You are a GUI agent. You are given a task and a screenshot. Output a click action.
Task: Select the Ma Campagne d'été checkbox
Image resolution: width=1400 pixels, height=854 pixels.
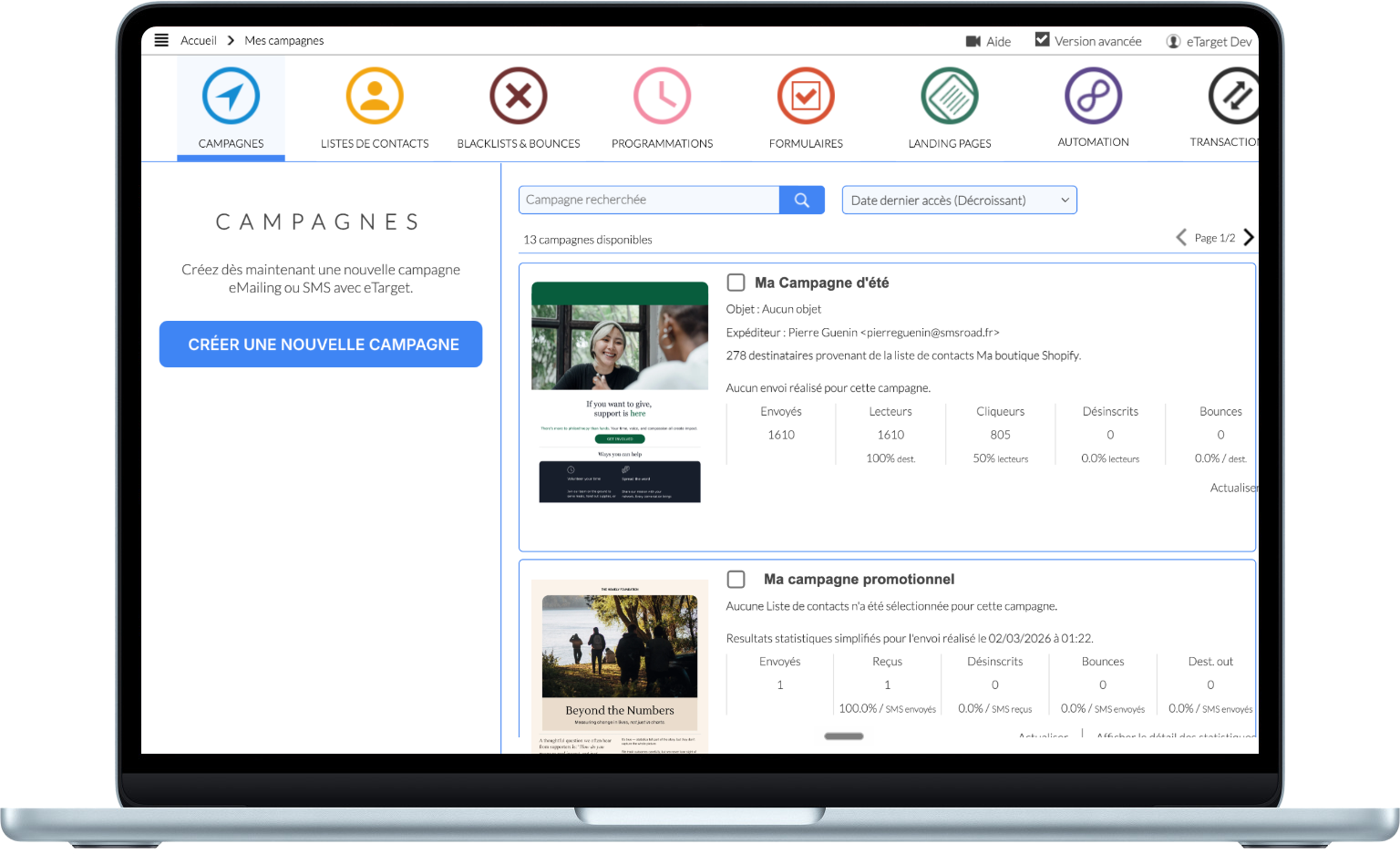pos(736,283)
